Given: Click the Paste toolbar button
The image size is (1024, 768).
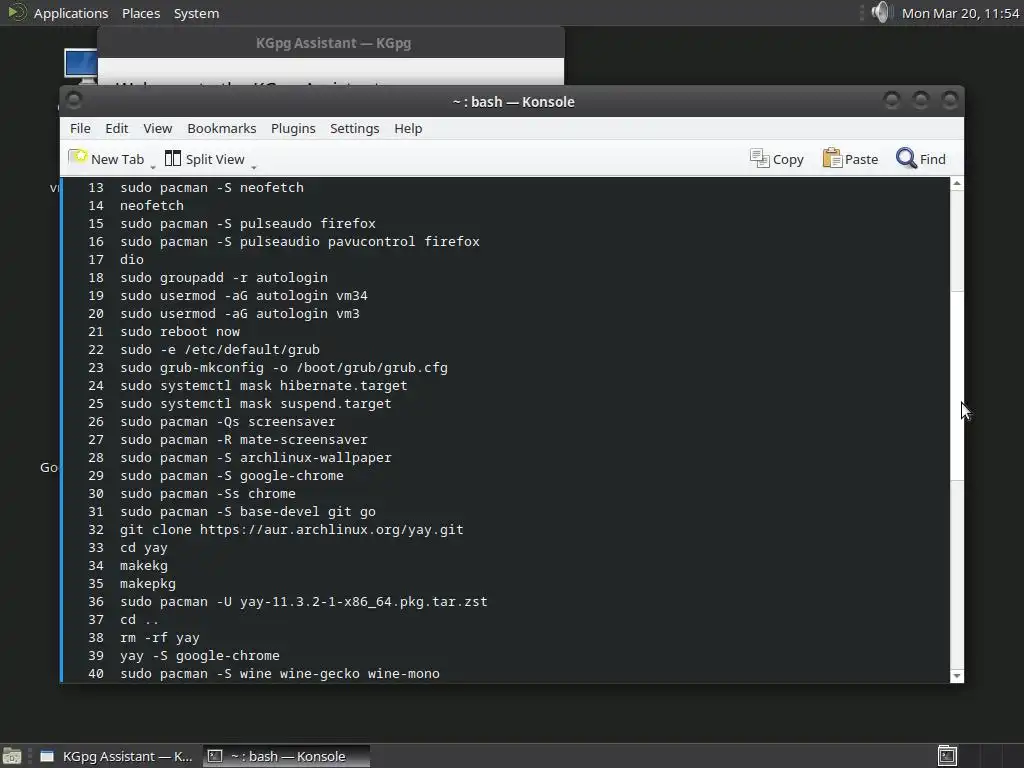Looking at the screenshot, I should 850,159.
